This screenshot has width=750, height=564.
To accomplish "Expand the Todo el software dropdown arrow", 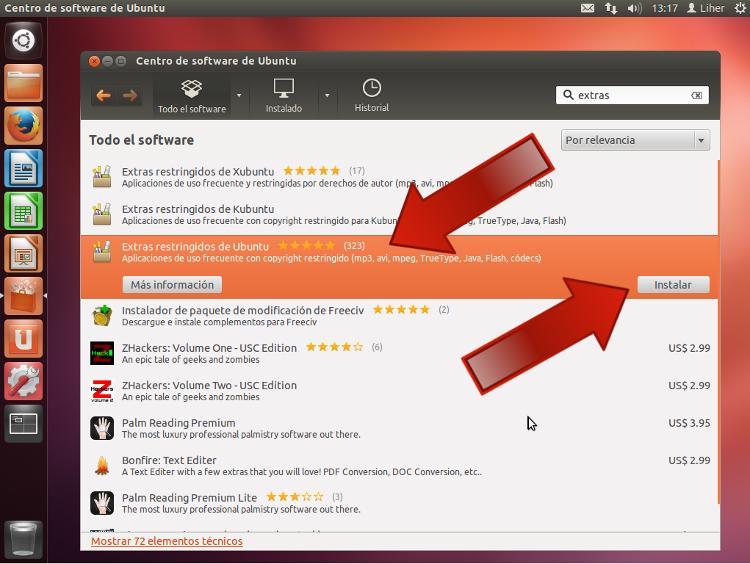I will tap(239, 95).
